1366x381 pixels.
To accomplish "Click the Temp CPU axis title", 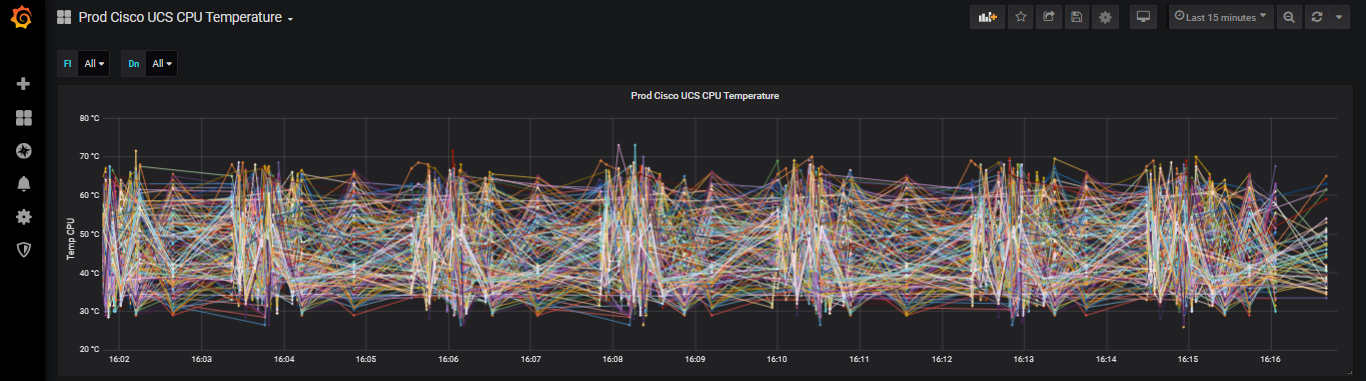I will tap(70, 238).
